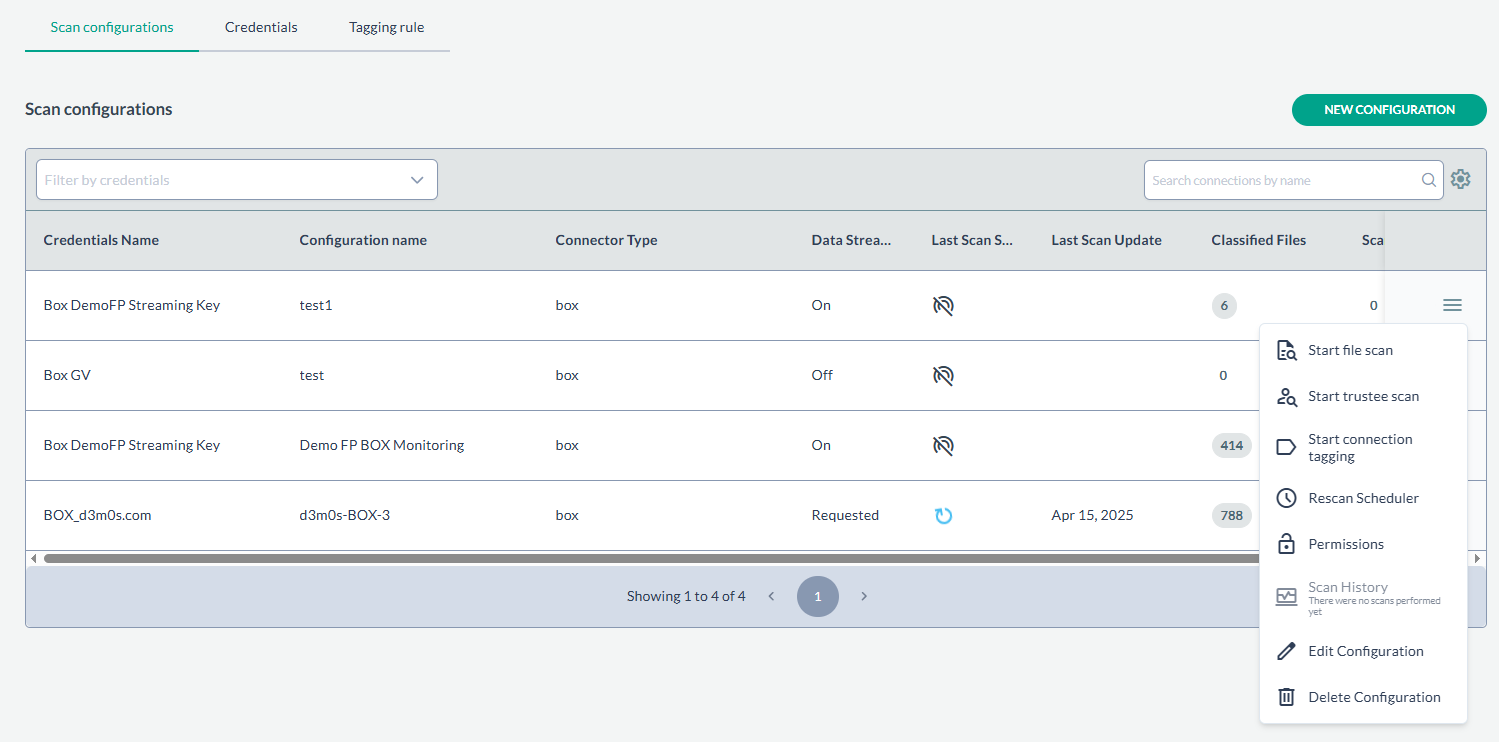
Task: Click the Delete Configuration trash icon
Action: 1287,697
